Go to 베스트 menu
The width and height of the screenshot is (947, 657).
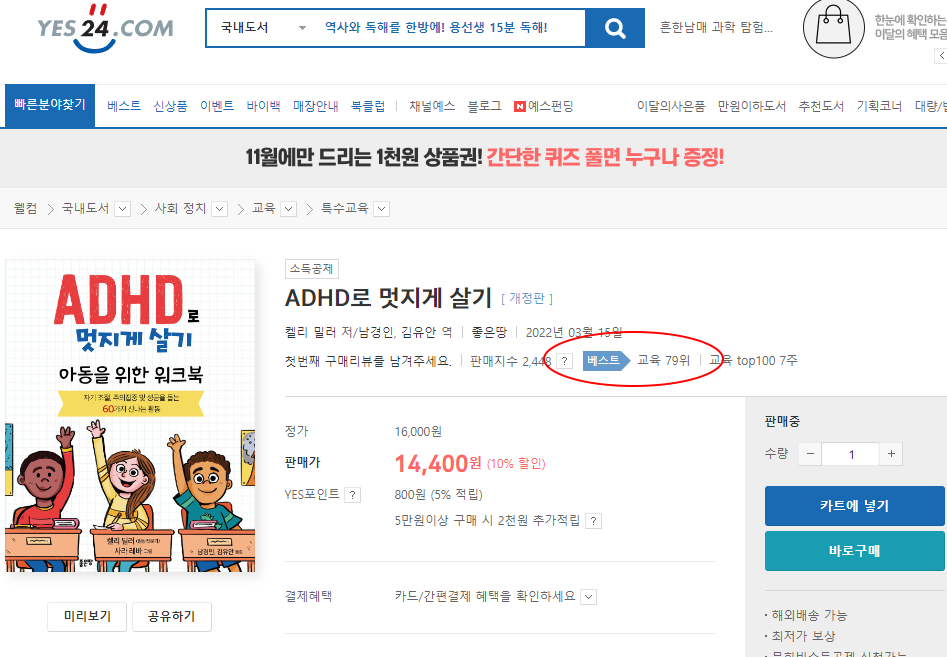point(124,106)
